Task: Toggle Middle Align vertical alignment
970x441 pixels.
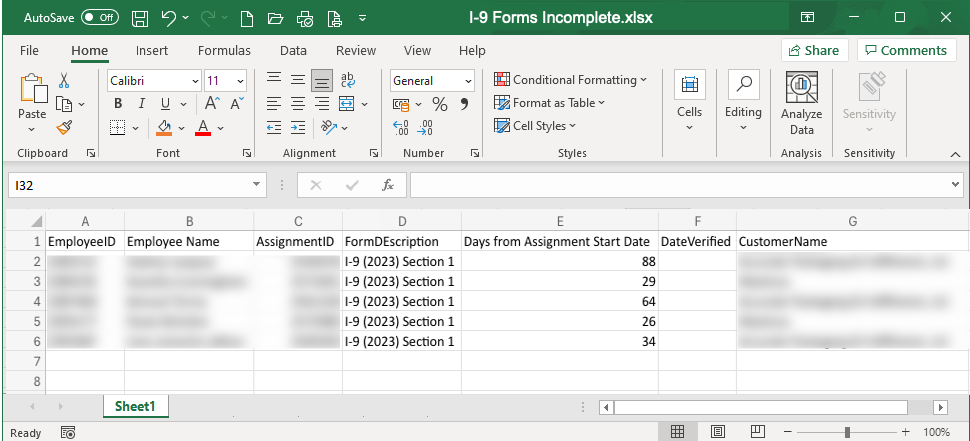Action: [298, 80]
